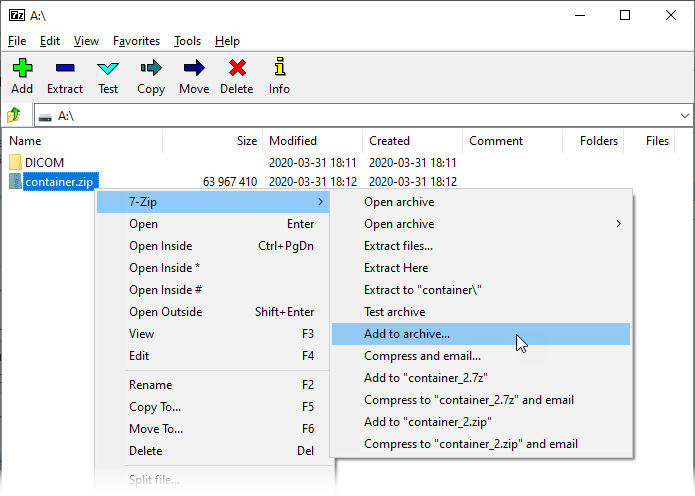Screen dimensions: 695x496
Task: Click the 7z application title icon
Action: click(17, 15)
